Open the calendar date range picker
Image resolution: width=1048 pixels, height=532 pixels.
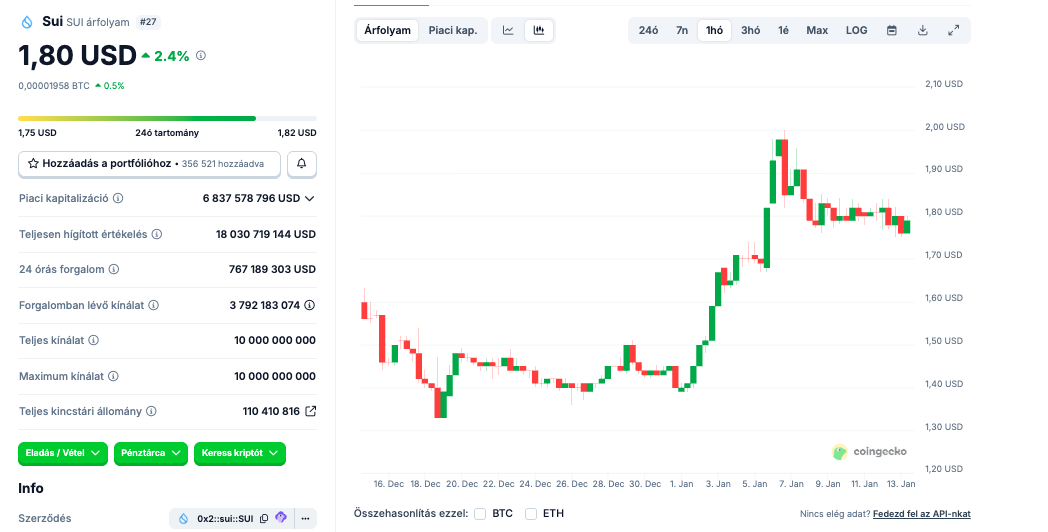(x=891, y=30)
